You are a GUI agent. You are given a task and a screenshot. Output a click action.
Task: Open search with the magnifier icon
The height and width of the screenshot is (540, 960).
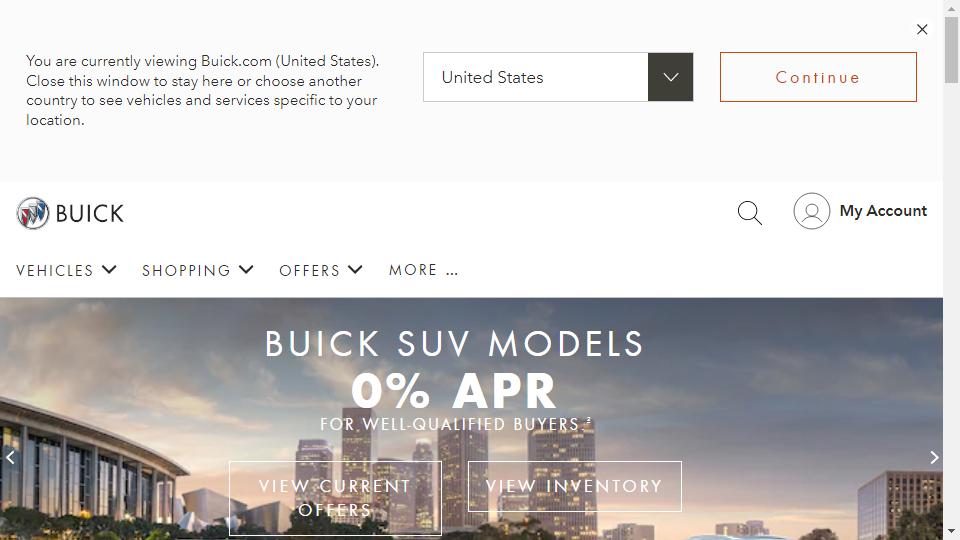coord(749,212)
